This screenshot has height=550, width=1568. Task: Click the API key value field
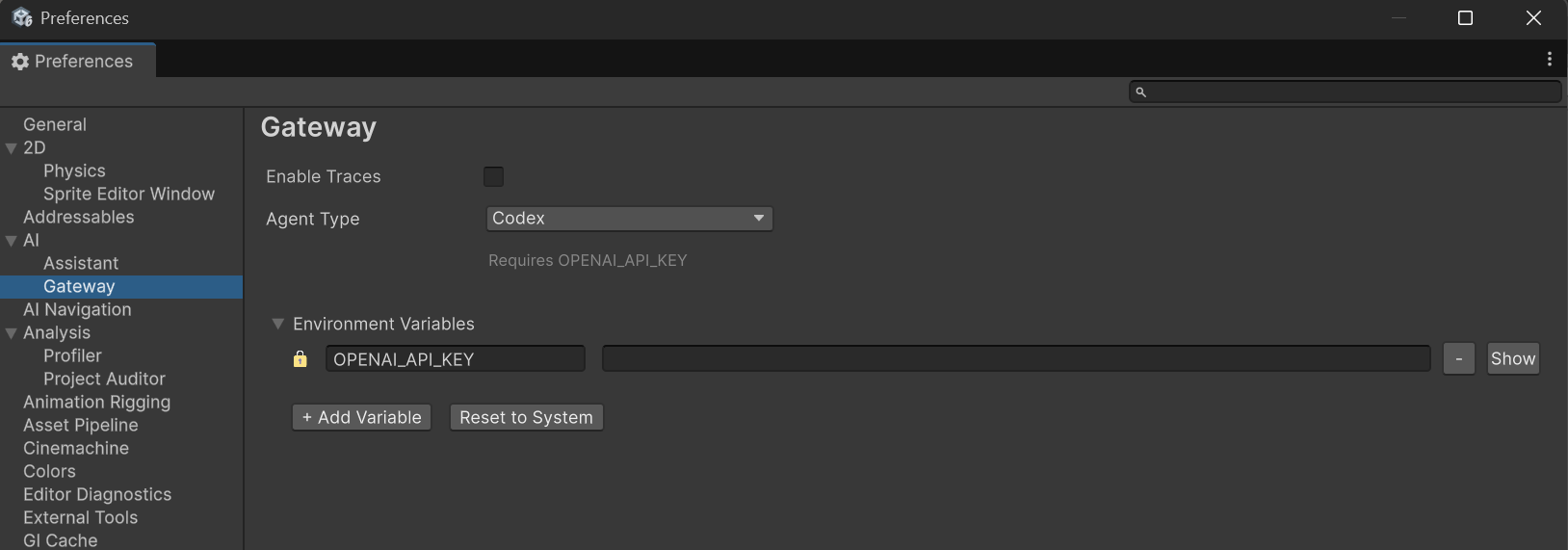pyautogui.click(x=1016, y=359)
